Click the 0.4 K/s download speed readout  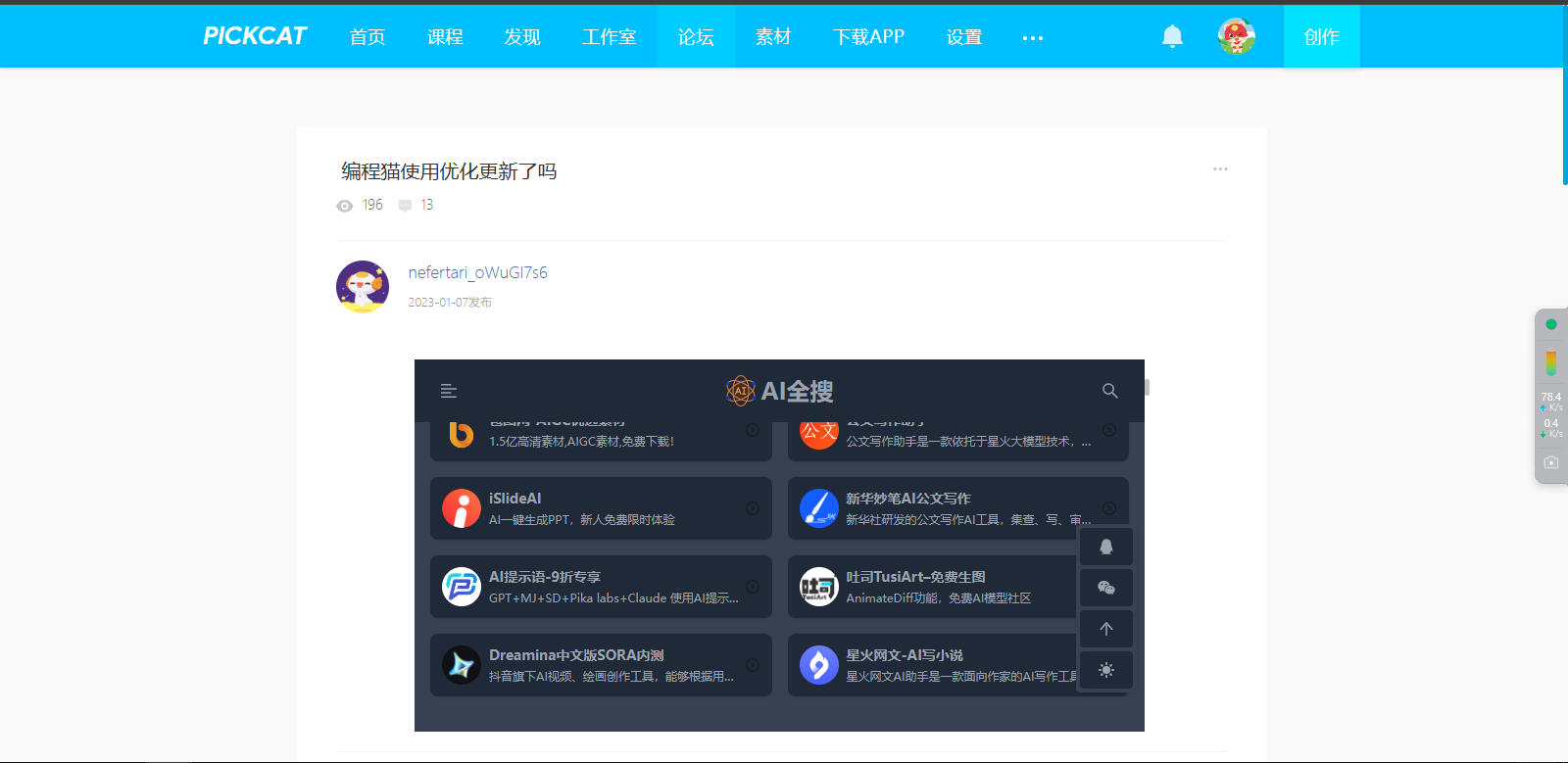[1551, 428]
